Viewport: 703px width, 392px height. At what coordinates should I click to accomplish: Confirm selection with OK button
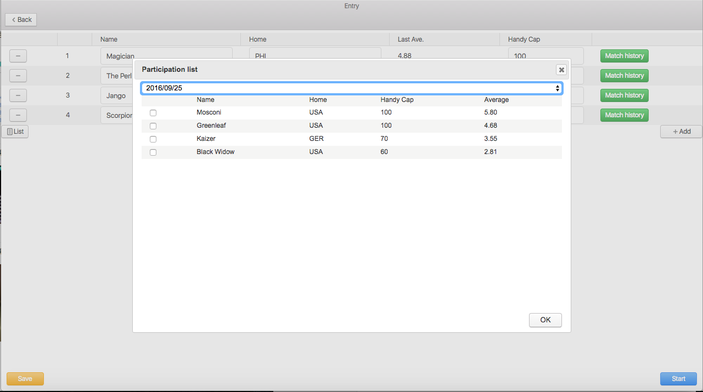[x=545, y=320]
